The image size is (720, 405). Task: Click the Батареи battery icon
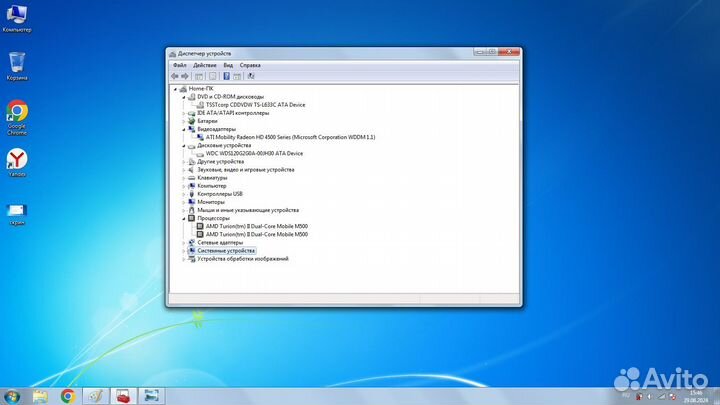pyautogui.click(x=191, y=121)
